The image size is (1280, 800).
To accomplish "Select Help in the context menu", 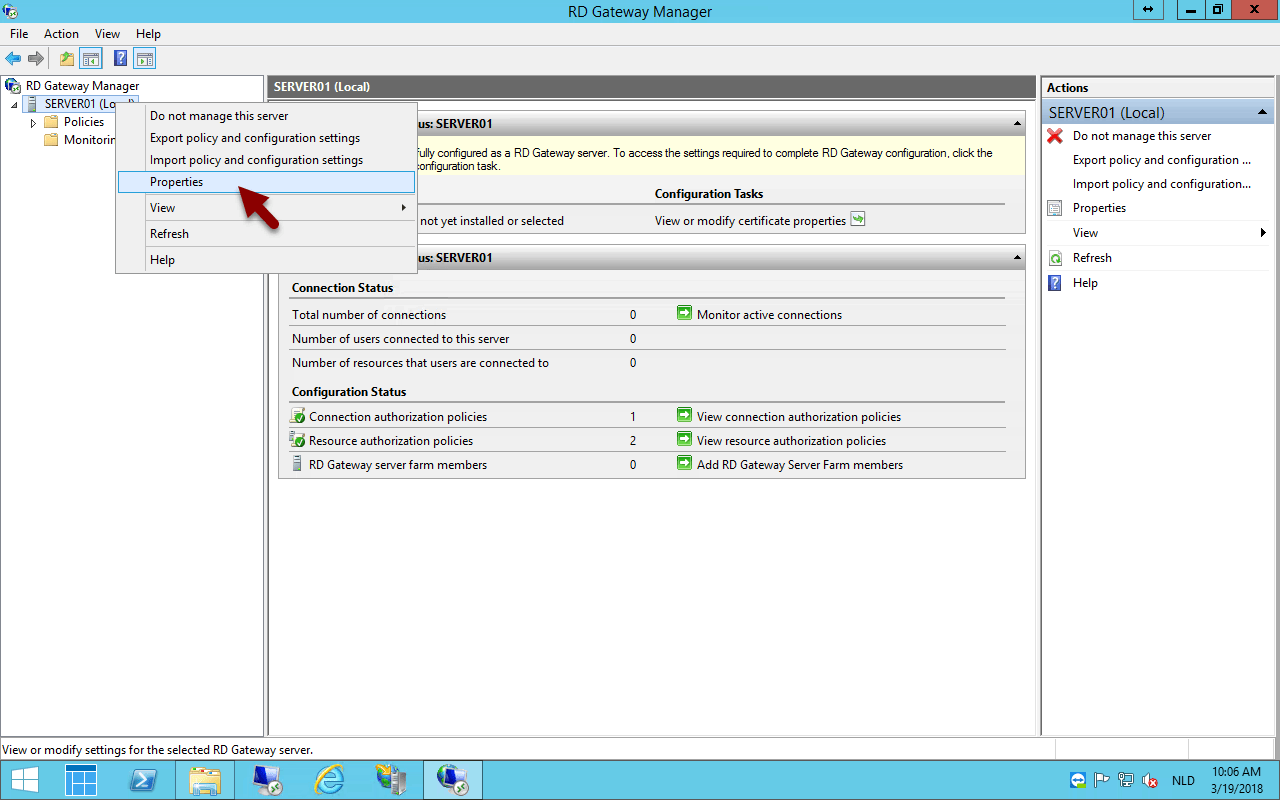I will (266, 260).
